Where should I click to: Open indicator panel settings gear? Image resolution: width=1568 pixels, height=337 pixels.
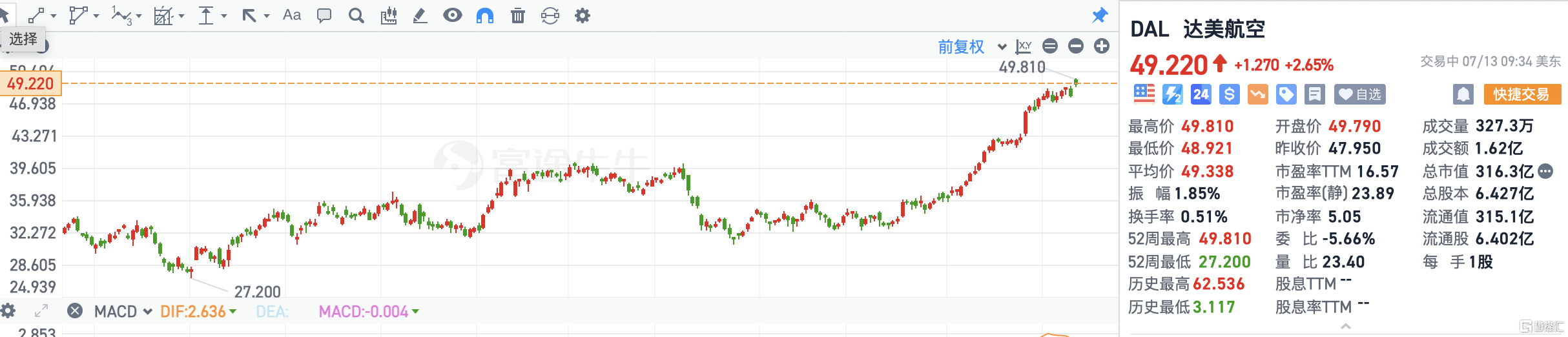click(x=8, y=311)
